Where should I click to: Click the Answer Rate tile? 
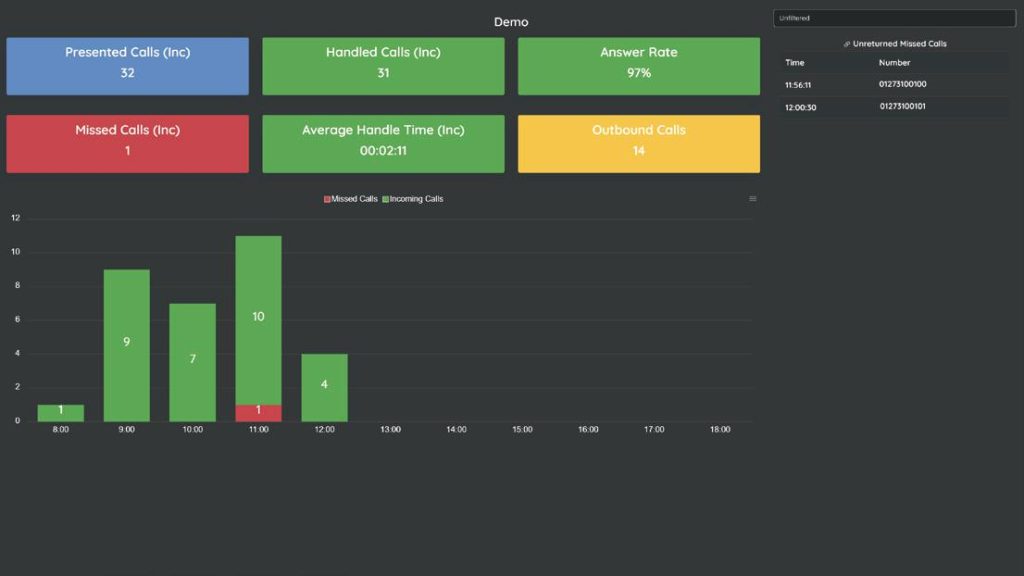click(638, 66)
